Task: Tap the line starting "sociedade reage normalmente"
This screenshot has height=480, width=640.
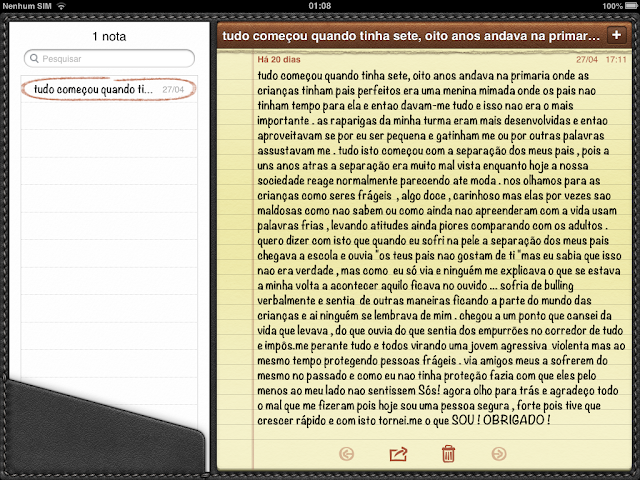Action: pyautogui.click(x=429, y=180)
